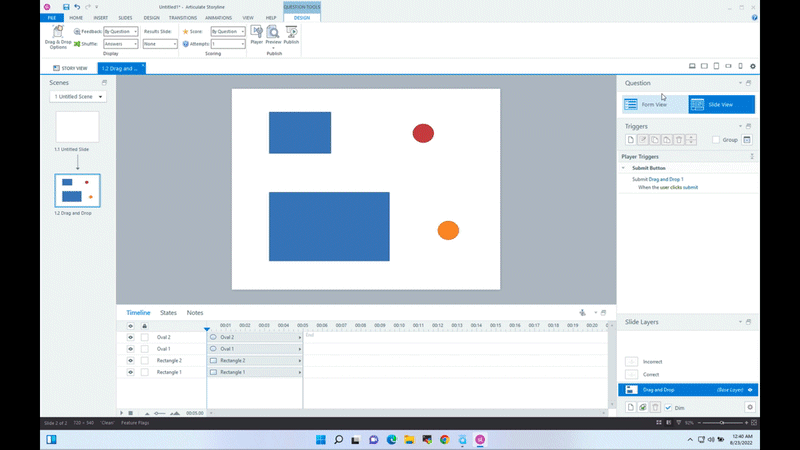Select the 1.1 Untitled Slide thumbnail
The width and height of the screenshot is (800, 450).
coord(77,127)
